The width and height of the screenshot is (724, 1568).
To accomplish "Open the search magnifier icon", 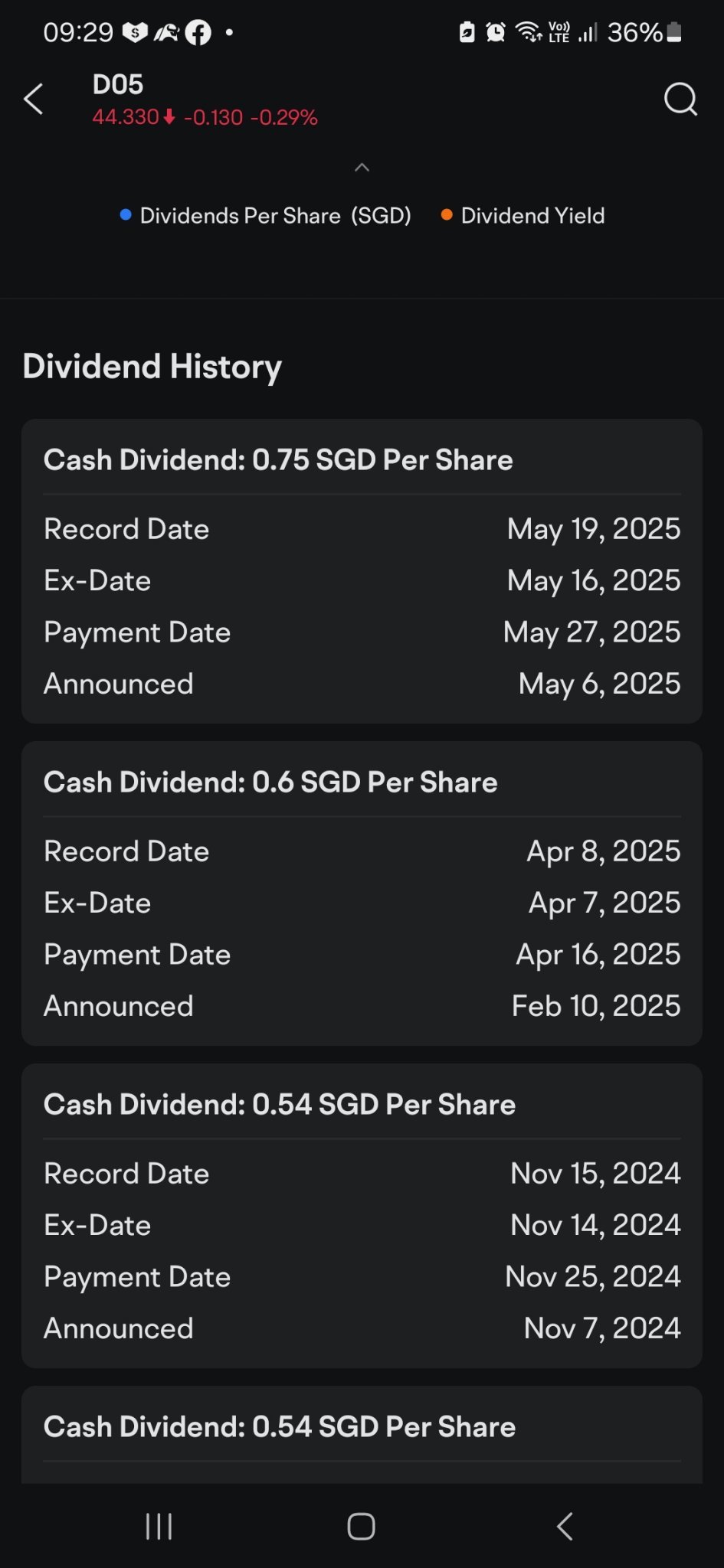I will (x=680, y=100).
